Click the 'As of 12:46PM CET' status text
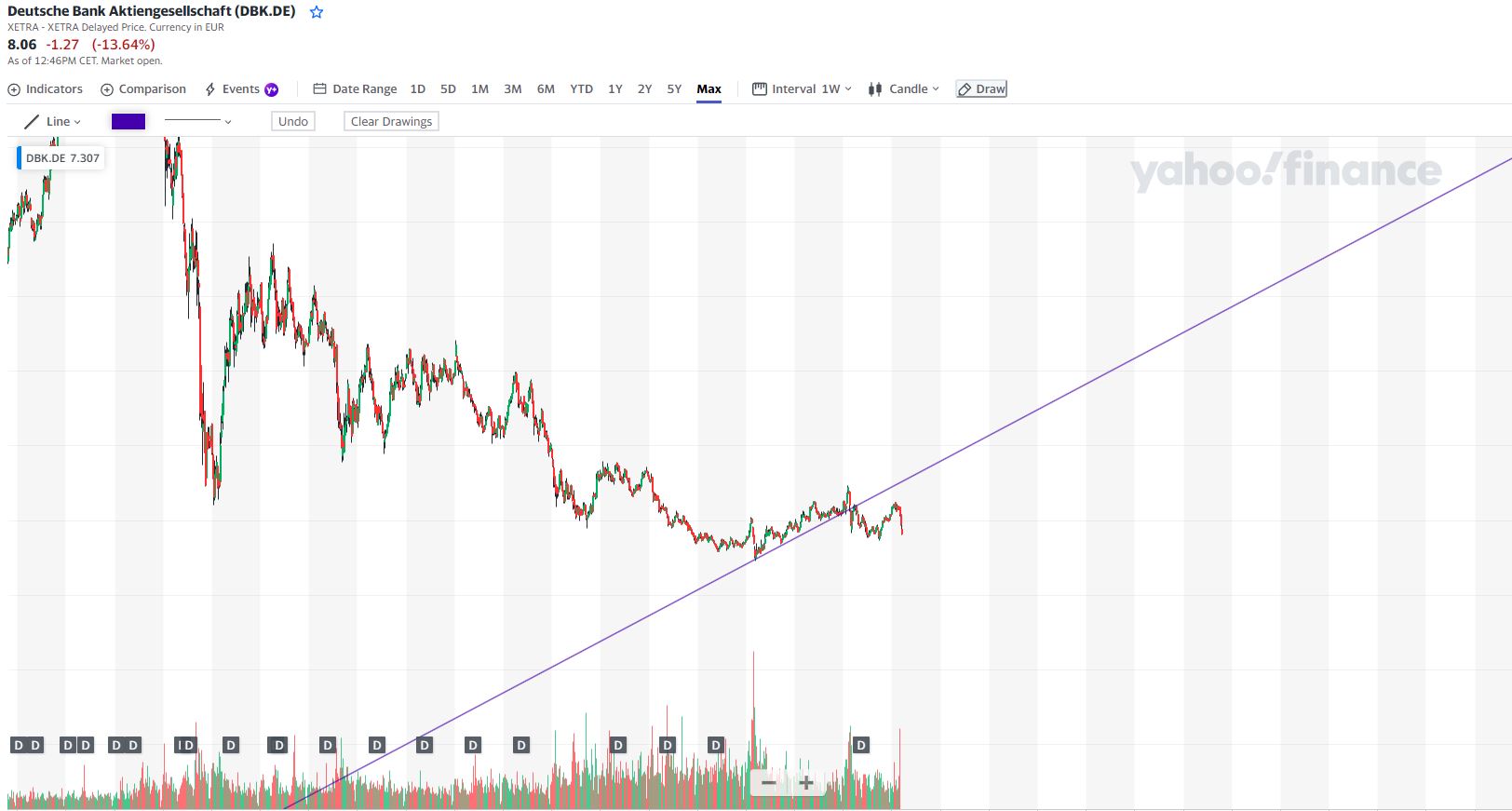This screenshot has height=811, width=1512. pos(85,61)
